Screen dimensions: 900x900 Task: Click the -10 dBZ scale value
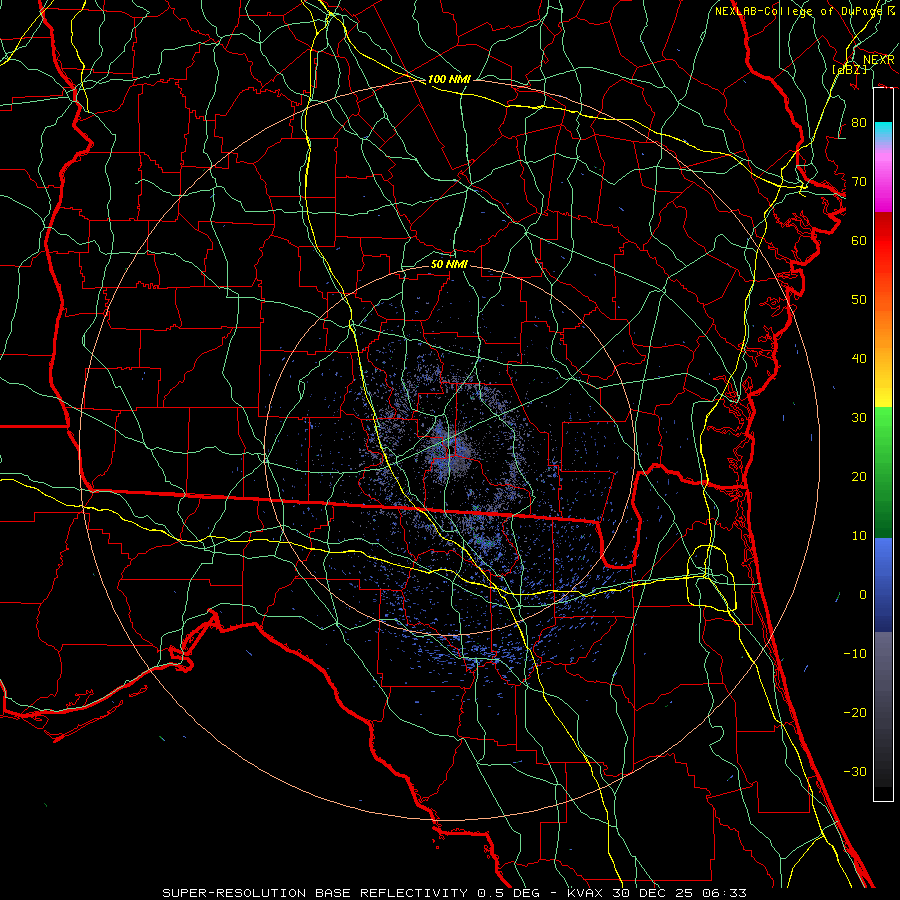(855, 654)
